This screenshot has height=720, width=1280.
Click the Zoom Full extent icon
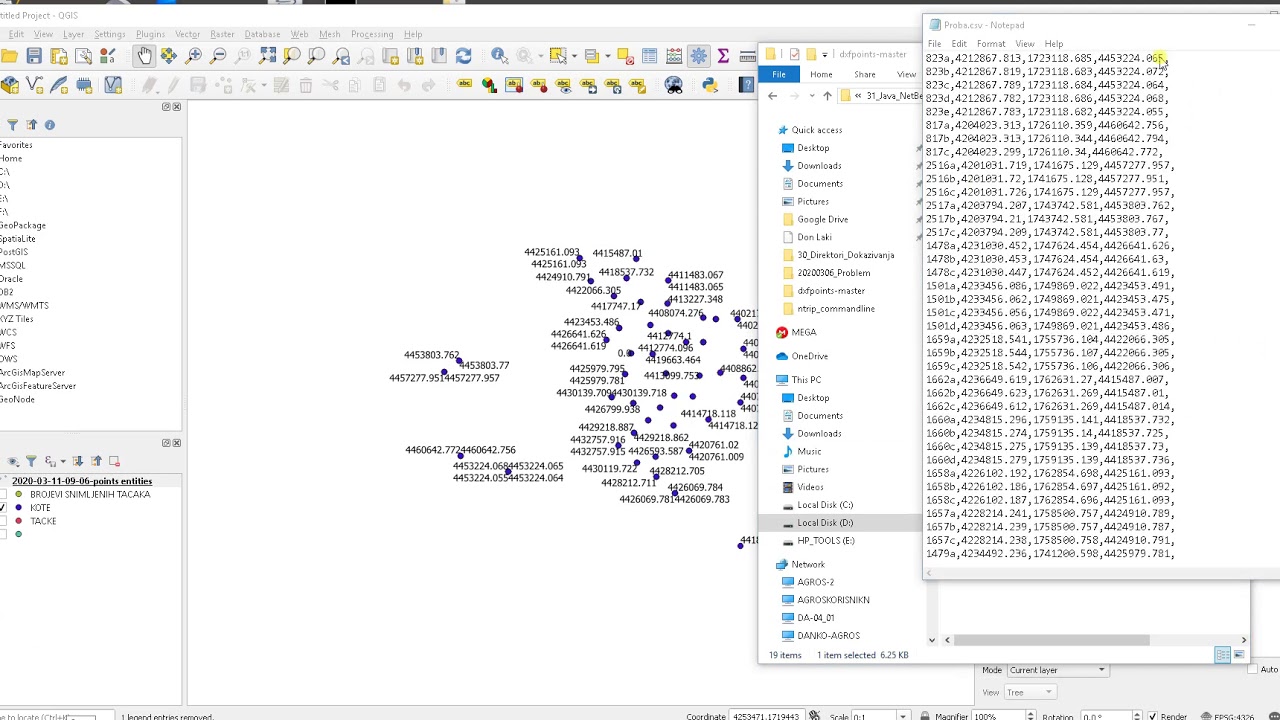coord(267,56)
